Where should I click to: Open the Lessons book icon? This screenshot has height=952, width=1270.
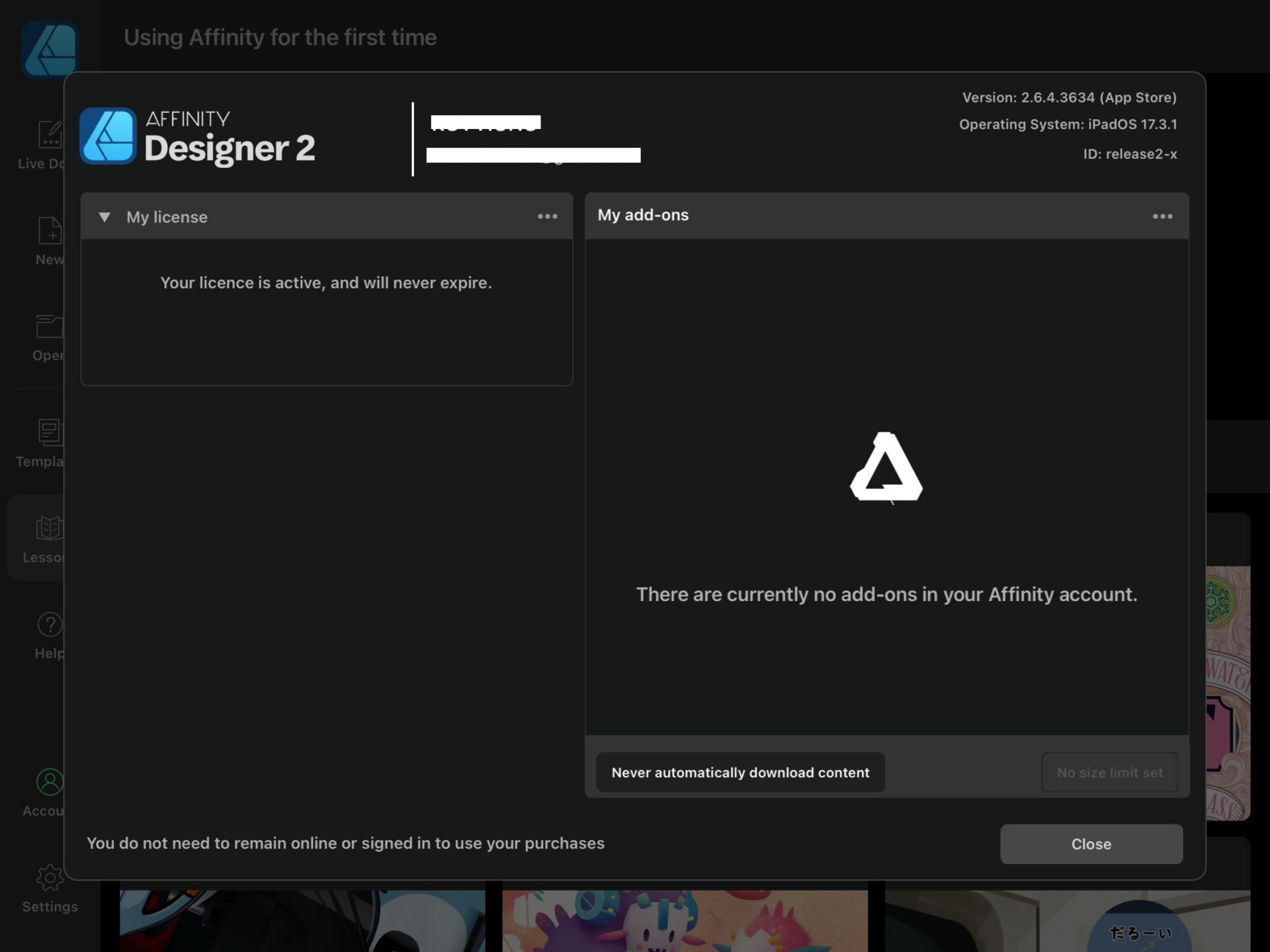click(x=50, y=529)
